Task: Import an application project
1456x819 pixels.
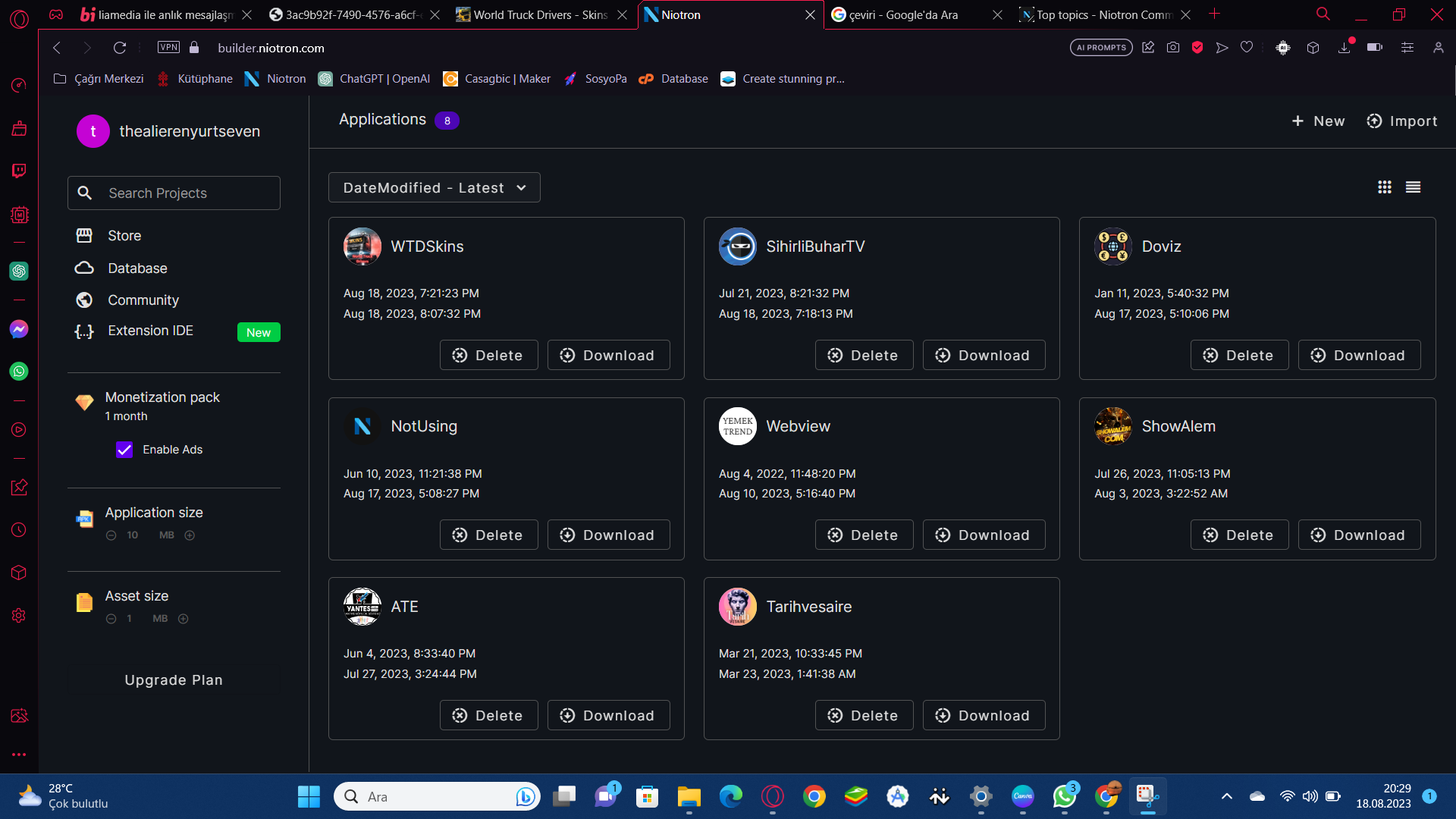Action: tap(1401, 121)
